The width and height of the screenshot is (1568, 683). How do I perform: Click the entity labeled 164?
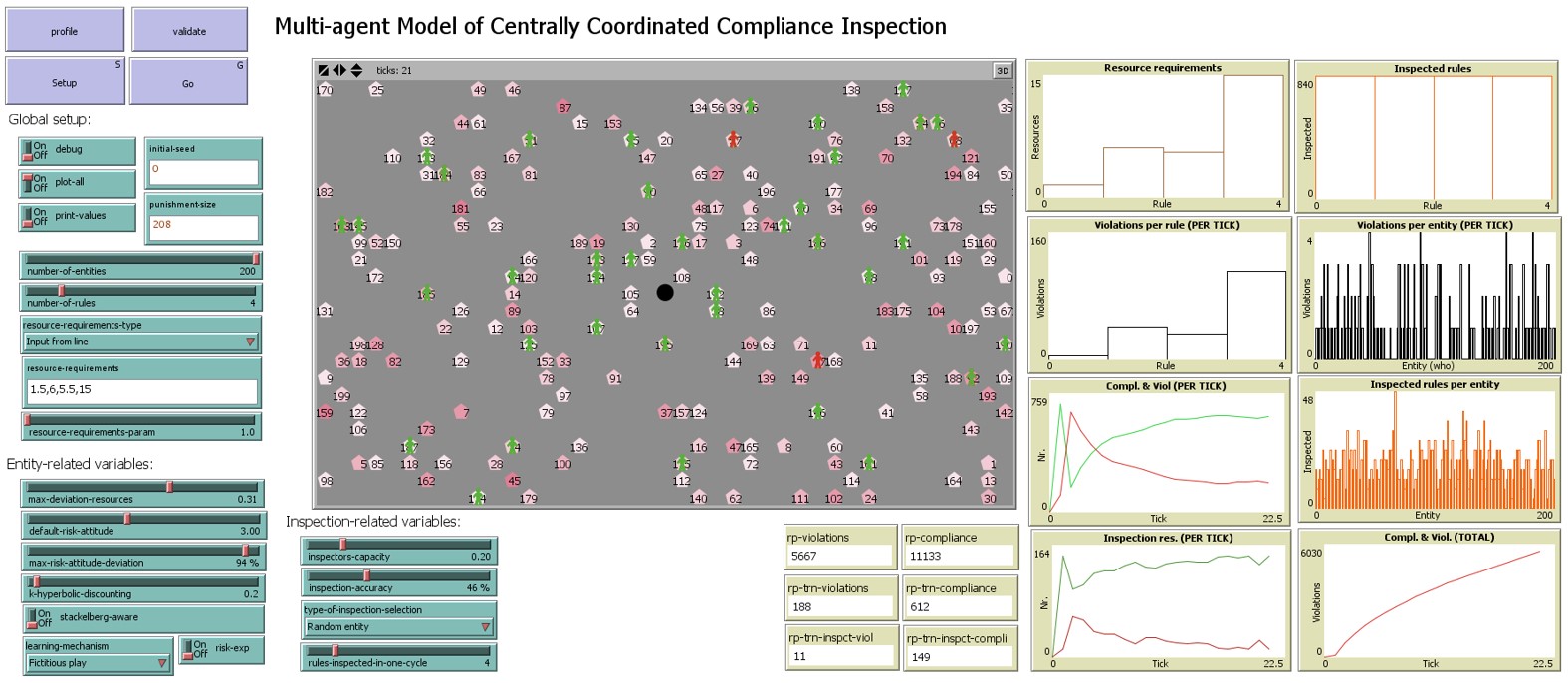[x=953, y=481]
